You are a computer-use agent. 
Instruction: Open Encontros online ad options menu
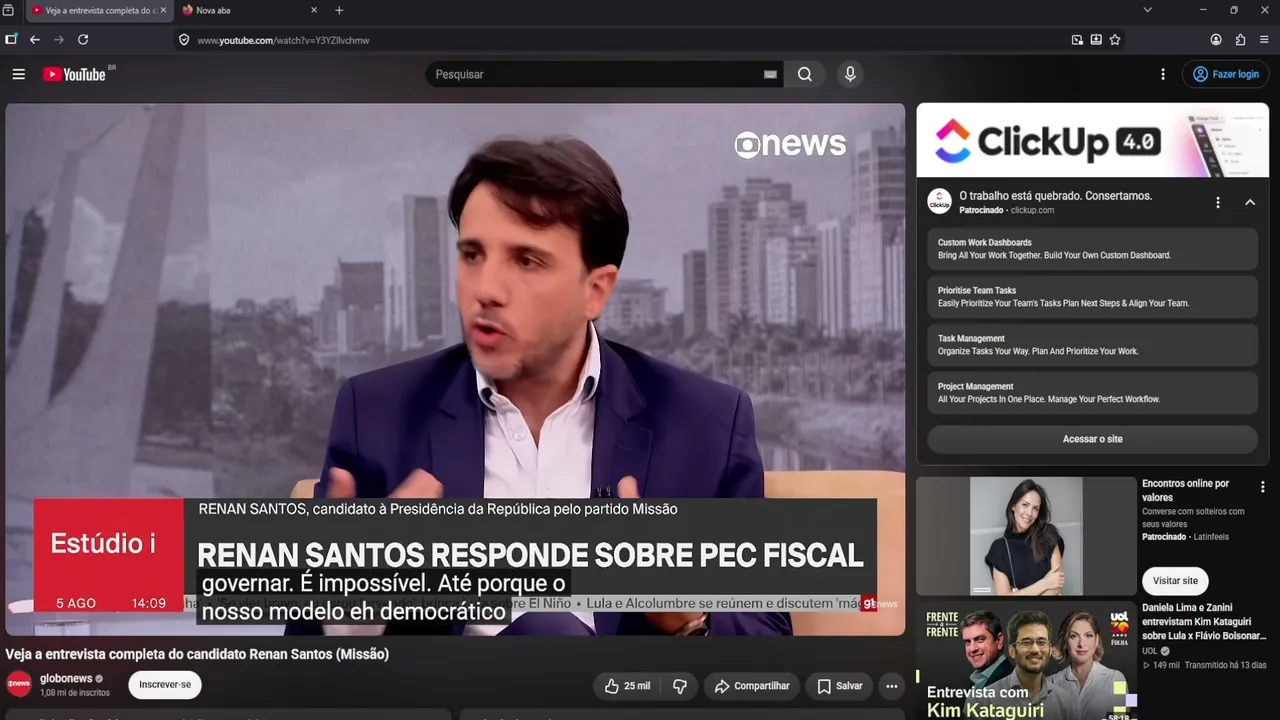click(1262, 486)
